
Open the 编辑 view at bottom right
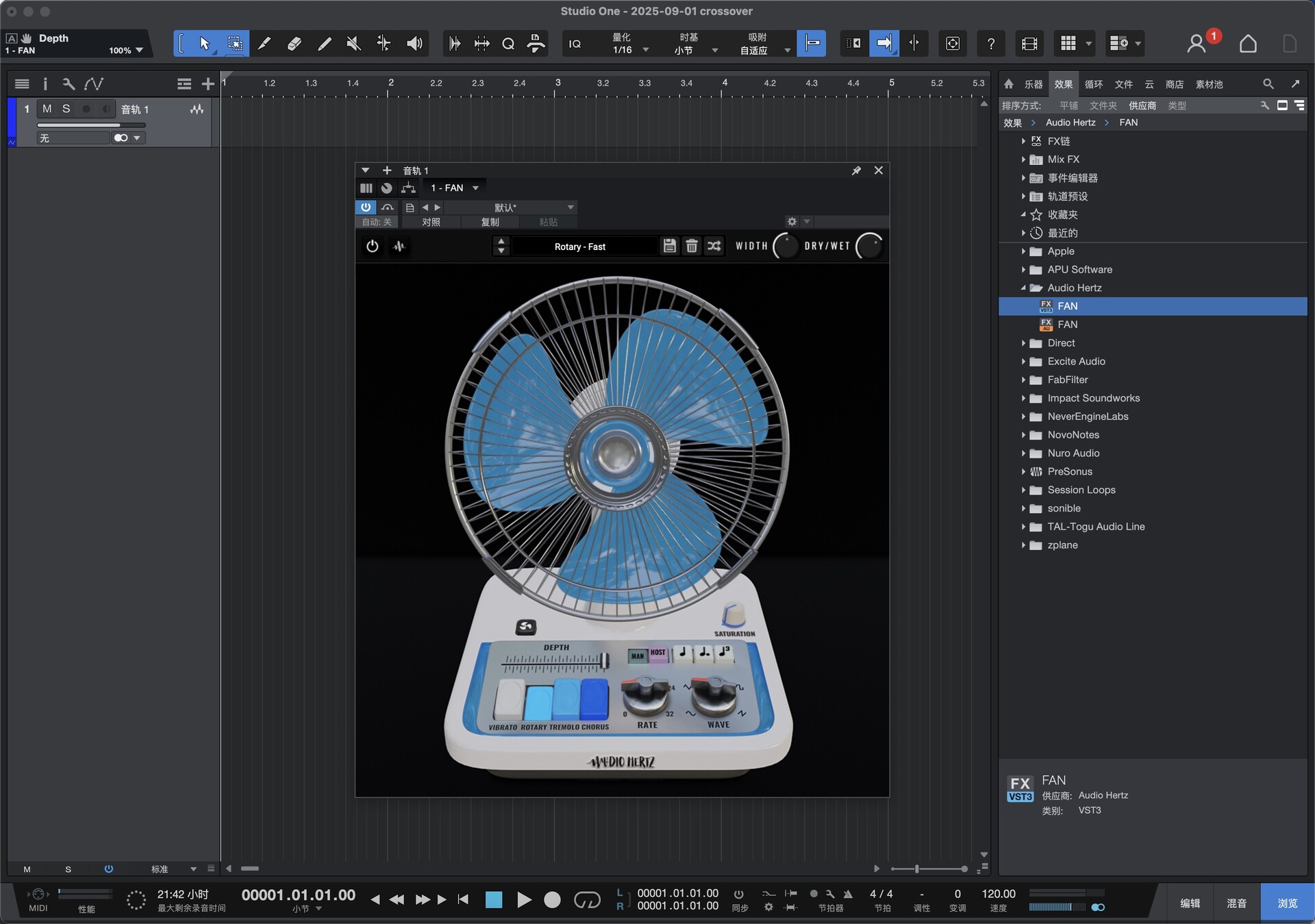click(x=1190, y=903)
